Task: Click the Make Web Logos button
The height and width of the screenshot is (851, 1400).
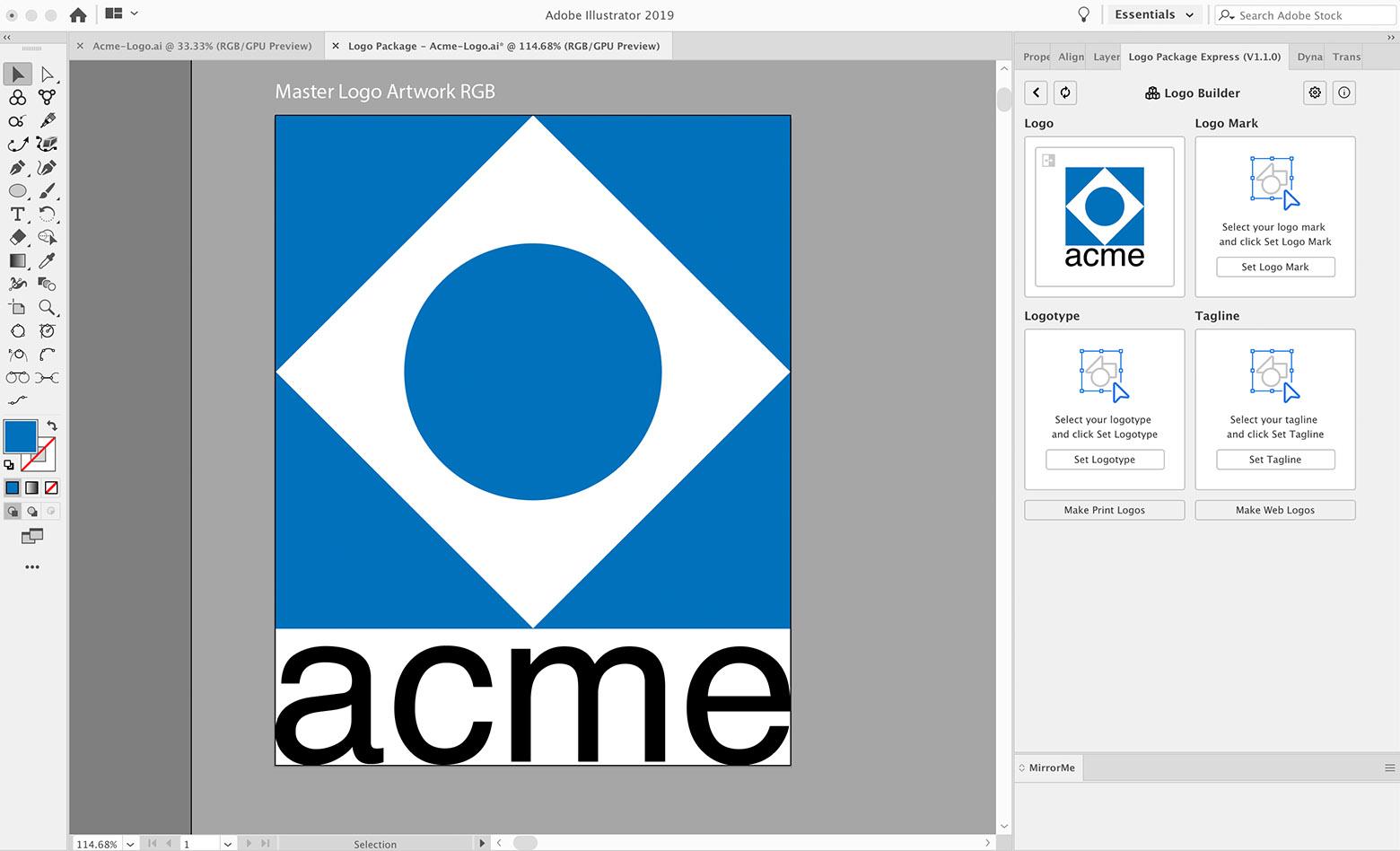Action: point(1275,510)
